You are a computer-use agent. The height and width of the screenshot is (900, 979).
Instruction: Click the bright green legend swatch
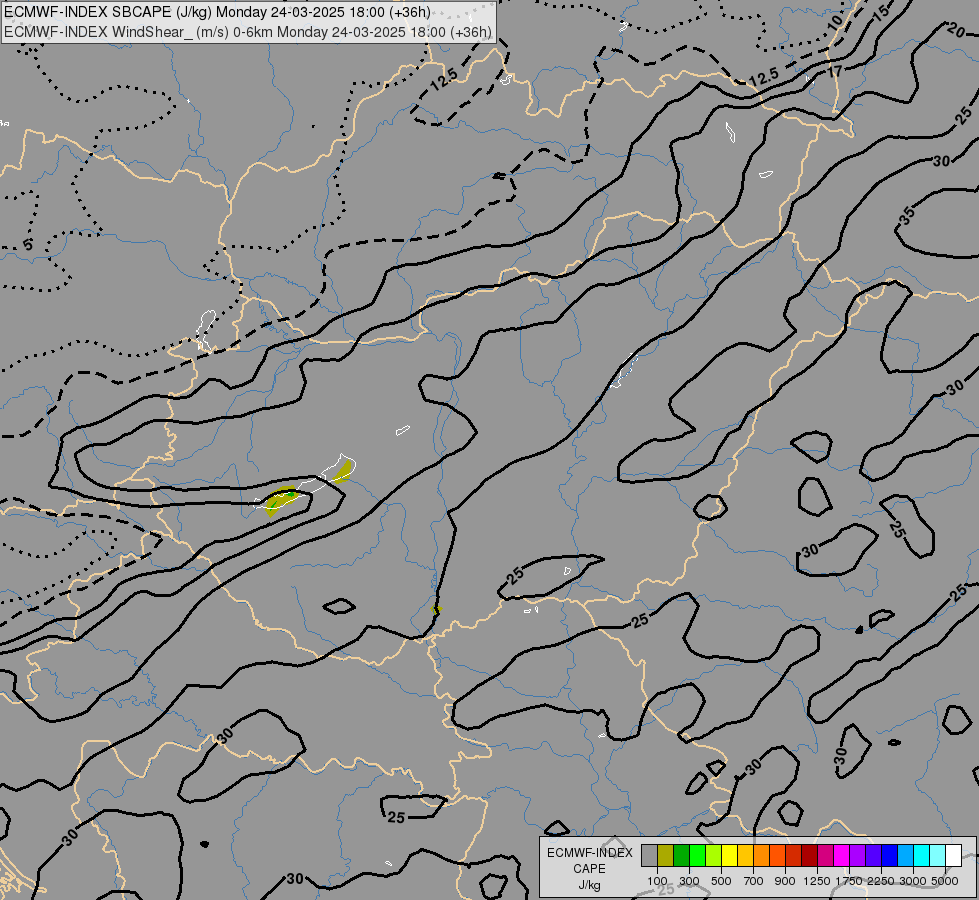tap(697, 855)
